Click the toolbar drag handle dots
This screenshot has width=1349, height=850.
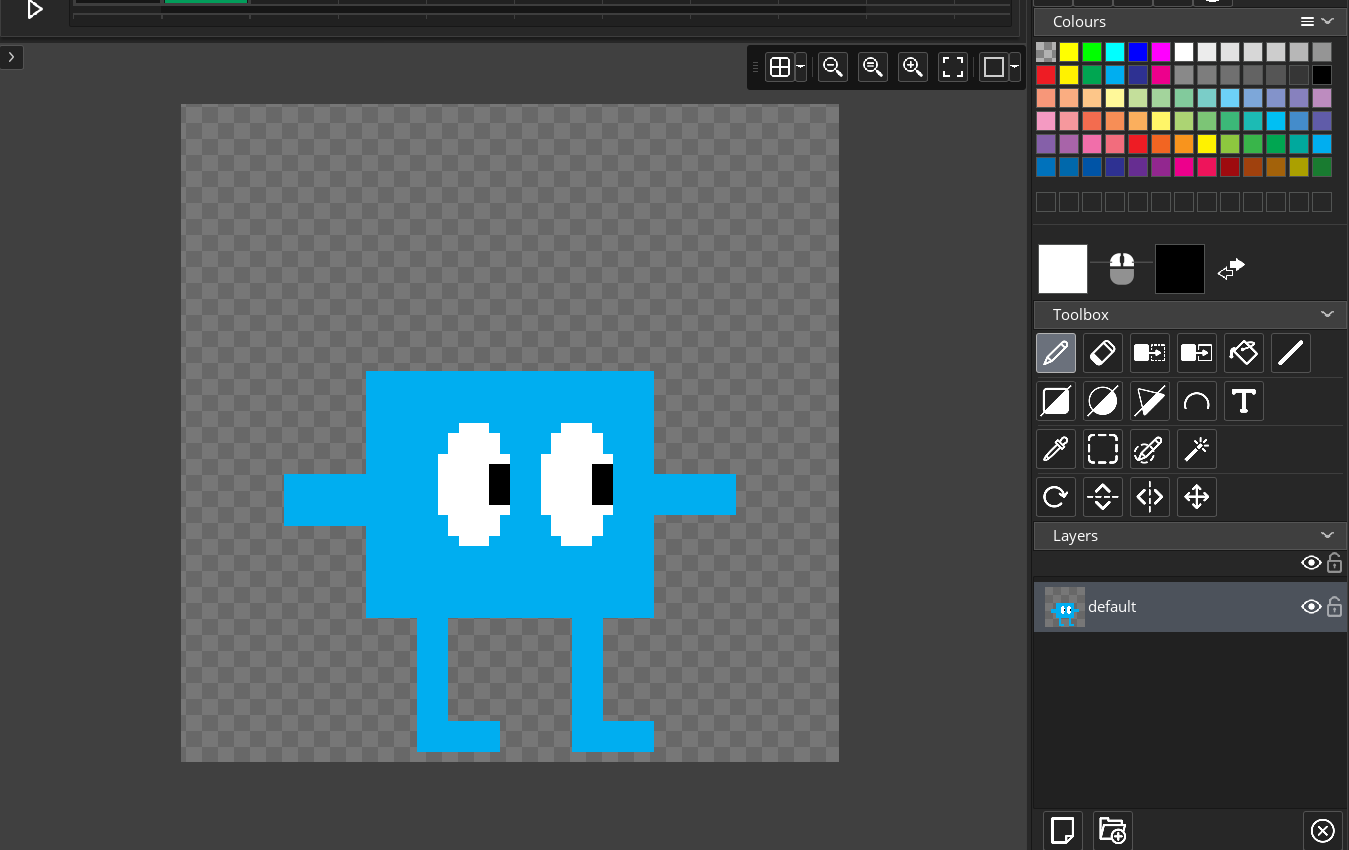click(x=755, y=67)
